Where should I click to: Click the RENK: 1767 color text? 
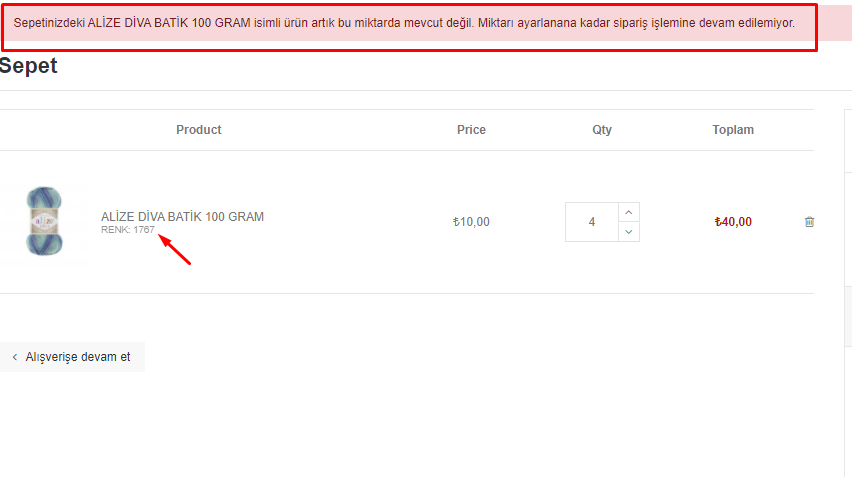coord(128,230)
